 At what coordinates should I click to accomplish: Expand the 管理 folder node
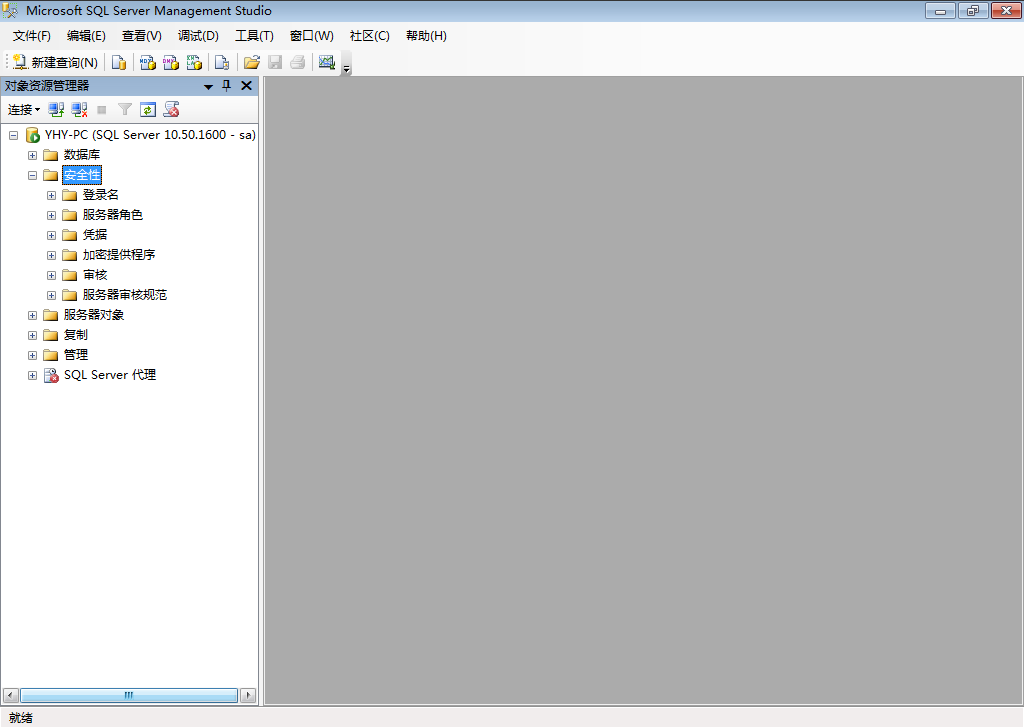[32, 355]
